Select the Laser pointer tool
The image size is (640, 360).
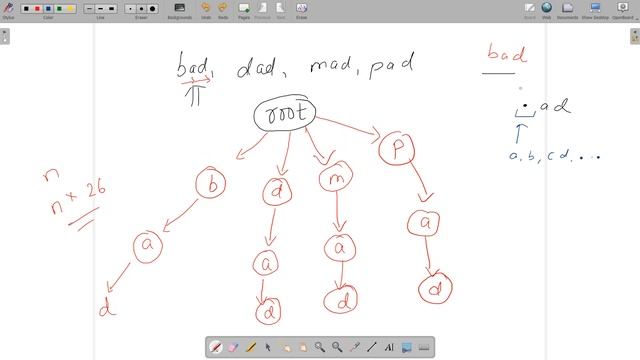[x=355, y=347]
